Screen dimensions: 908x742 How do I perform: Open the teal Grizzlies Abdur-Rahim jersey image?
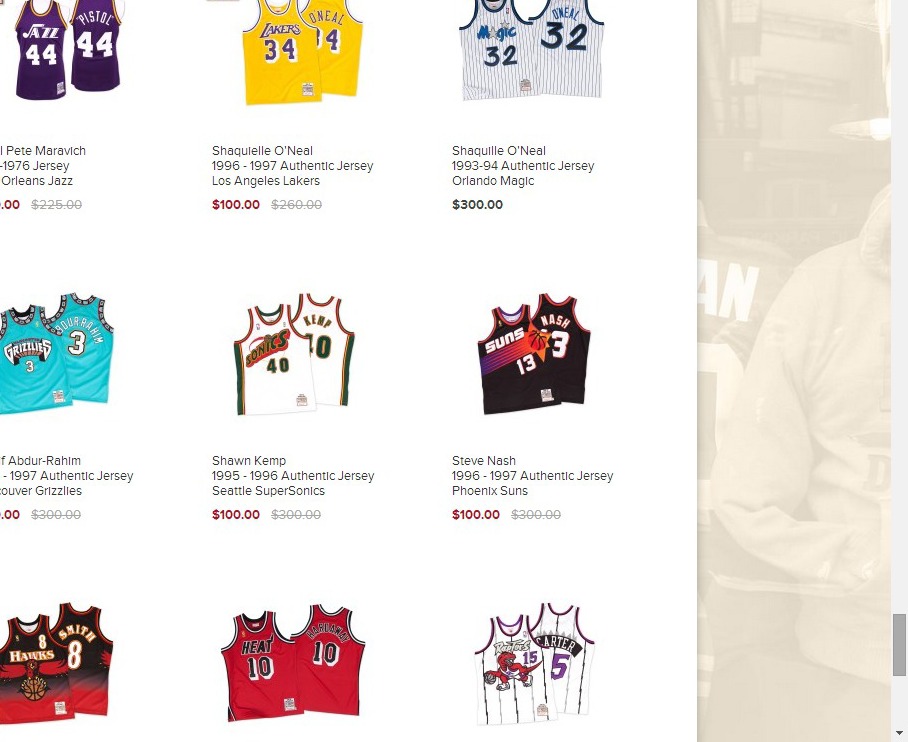click(56, 354)
